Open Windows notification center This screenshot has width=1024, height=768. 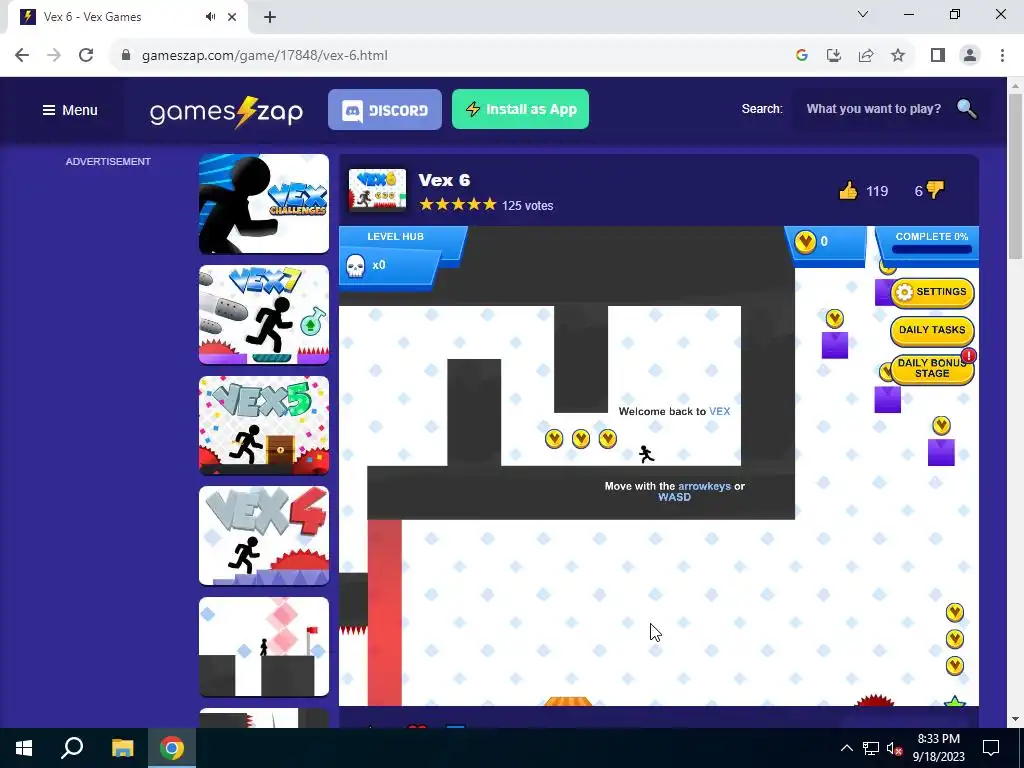tap(991, 748)
